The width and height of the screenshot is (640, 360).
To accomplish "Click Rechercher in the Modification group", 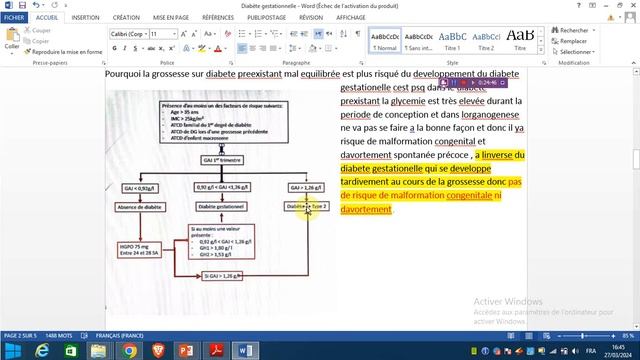I will coord(570,30).
